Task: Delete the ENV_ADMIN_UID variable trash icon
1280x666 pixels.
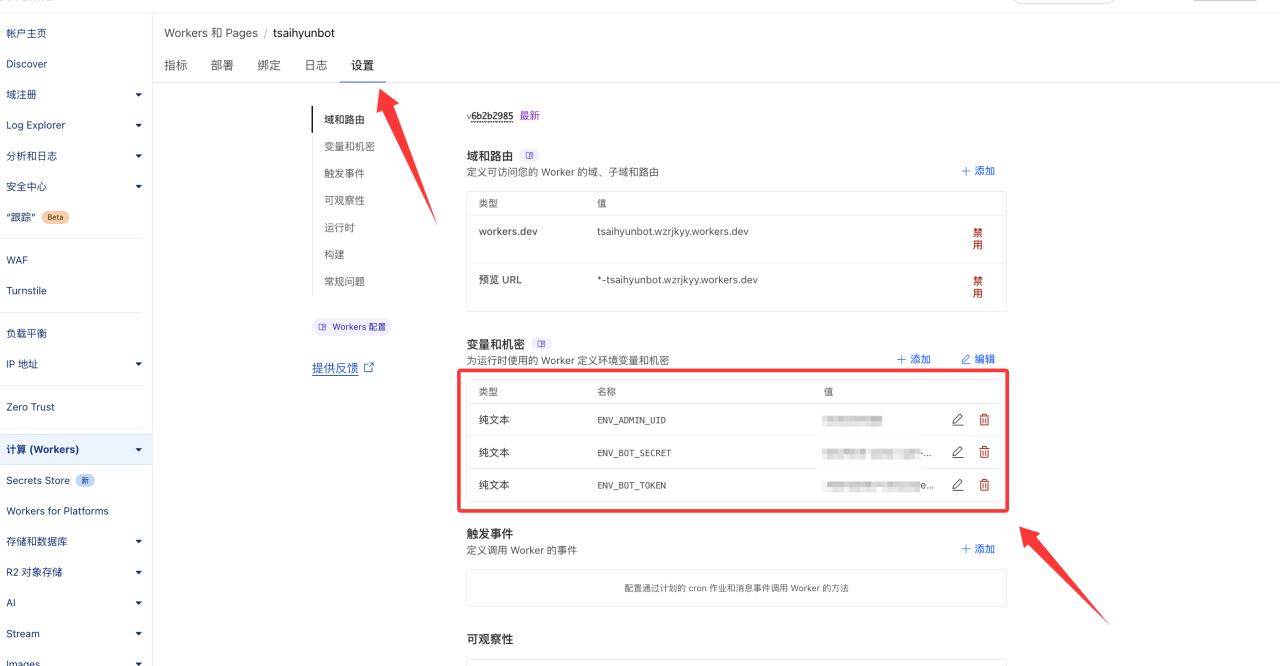Action: [x=984, y=420]
